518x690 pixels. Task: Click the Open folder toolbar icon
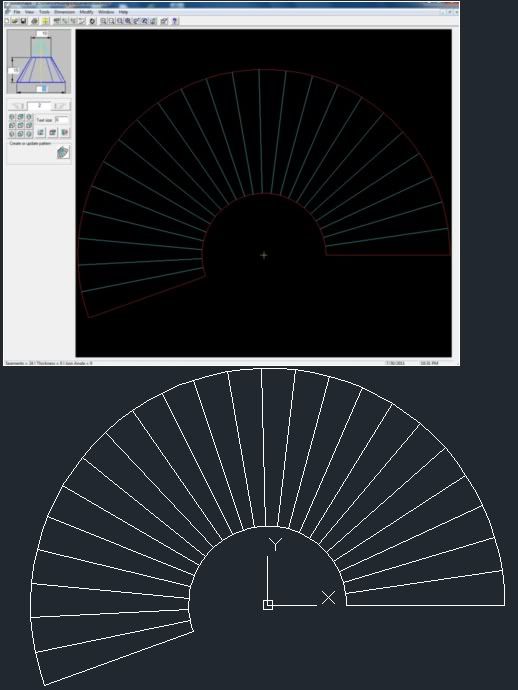point(15,21)
